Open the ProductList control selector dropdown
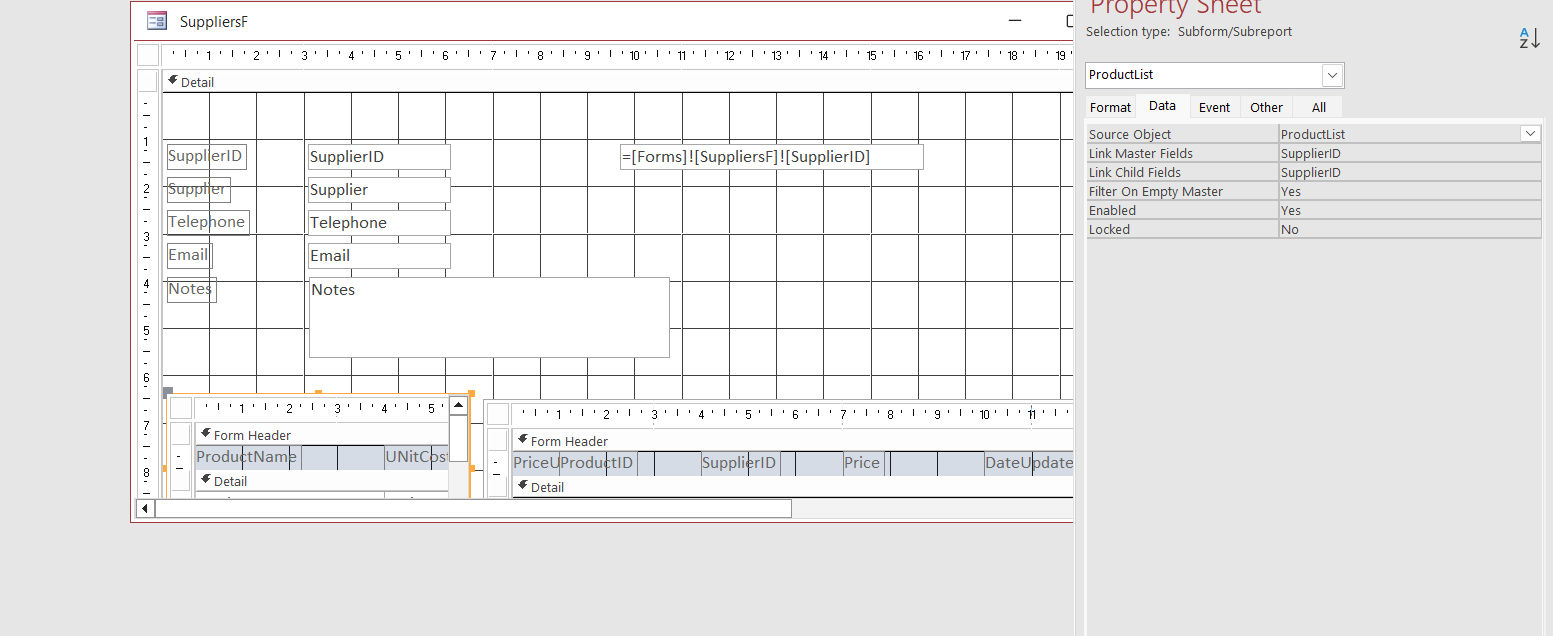1553x636 pixels. [x=1332, y=75]
